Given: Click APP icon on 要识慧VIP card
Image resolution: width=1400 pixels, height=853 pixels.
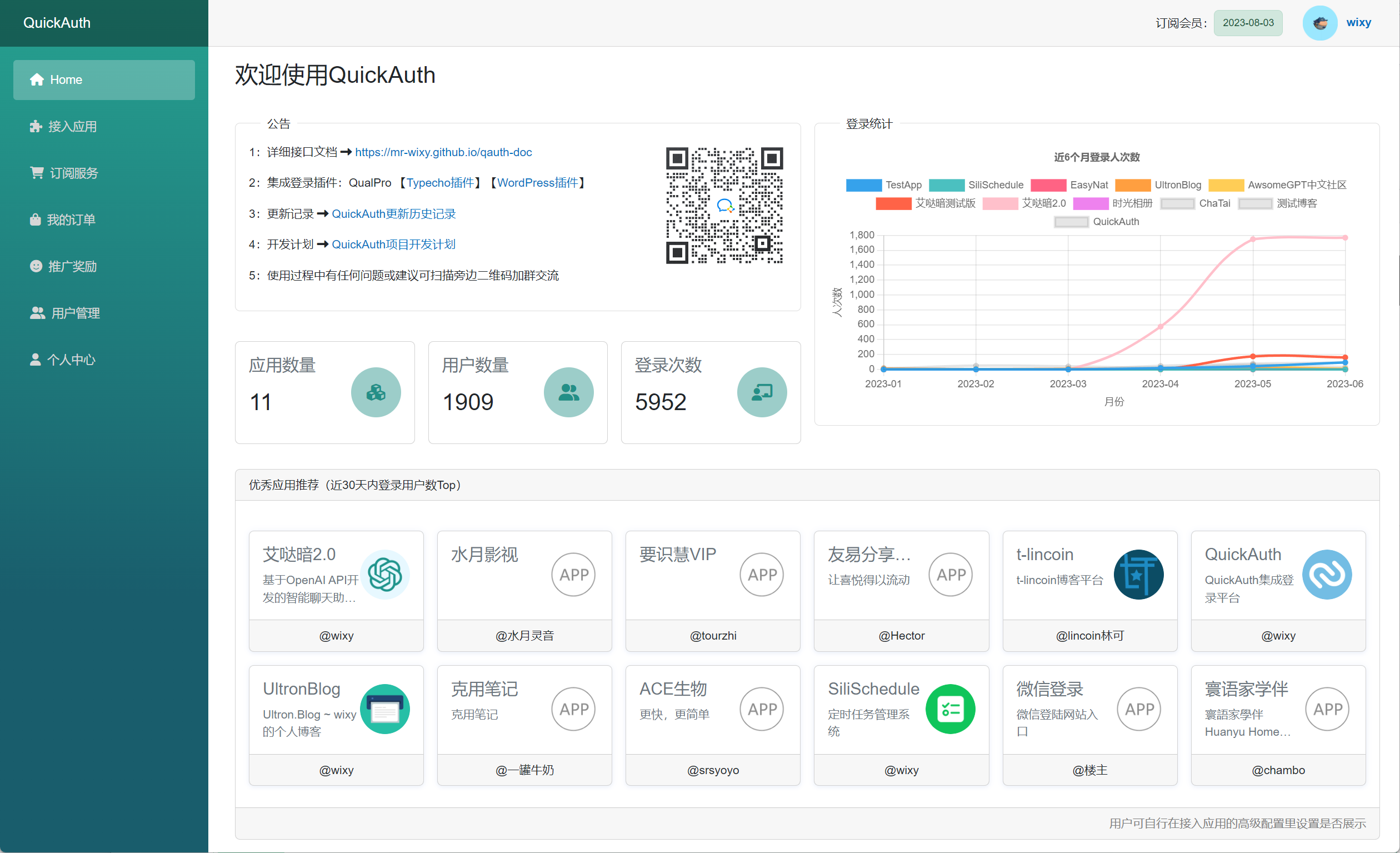Looking at the screenshot, I should [x=762, y=575].
